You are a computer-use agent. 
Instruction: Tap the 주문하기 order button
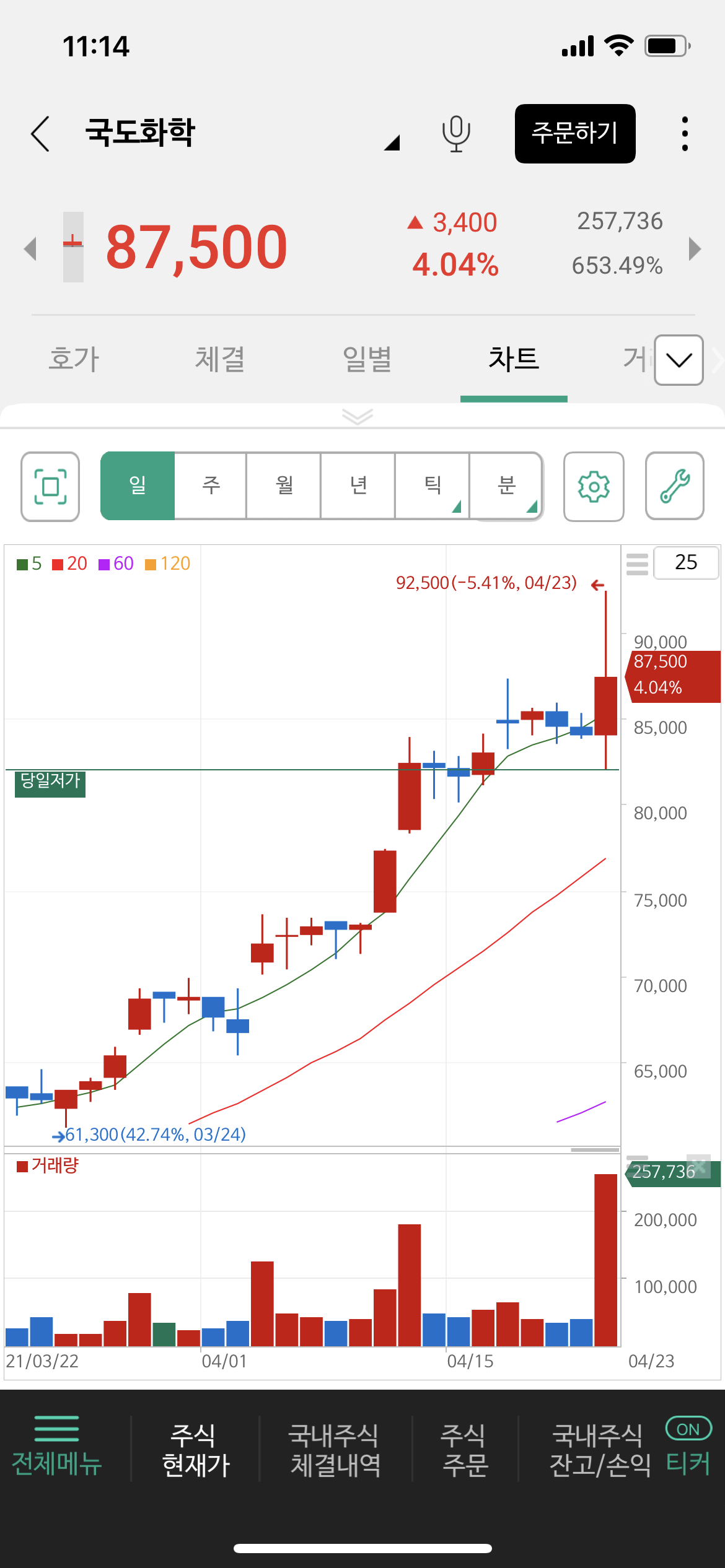tap(575, 134)
